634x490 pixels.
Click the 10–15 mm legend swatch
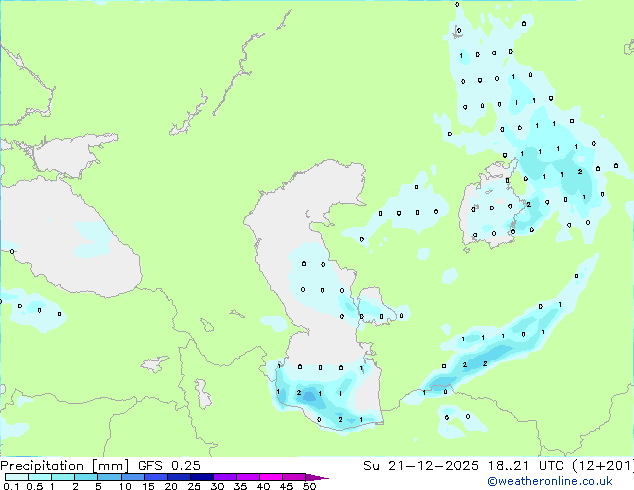(x=133, y=477)
